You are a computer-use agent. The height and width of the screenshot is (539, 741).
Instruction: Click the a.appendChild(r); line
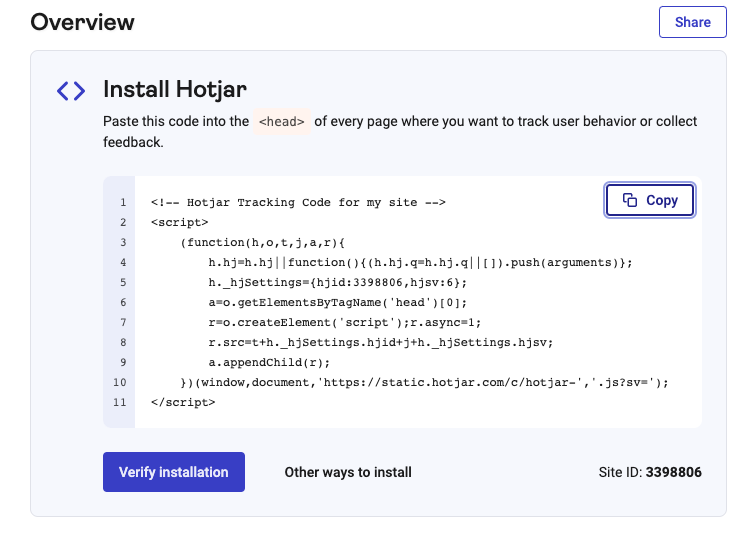pos(269,362)
